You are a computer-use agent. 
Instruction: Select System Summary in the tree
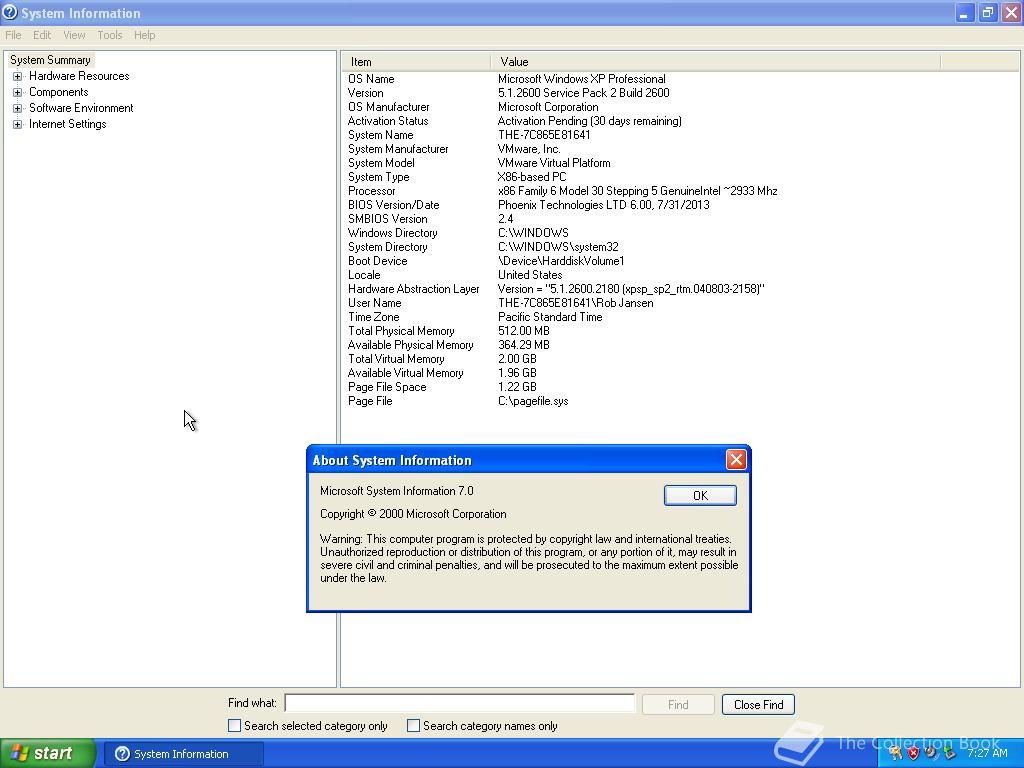(x=50, y=60)
